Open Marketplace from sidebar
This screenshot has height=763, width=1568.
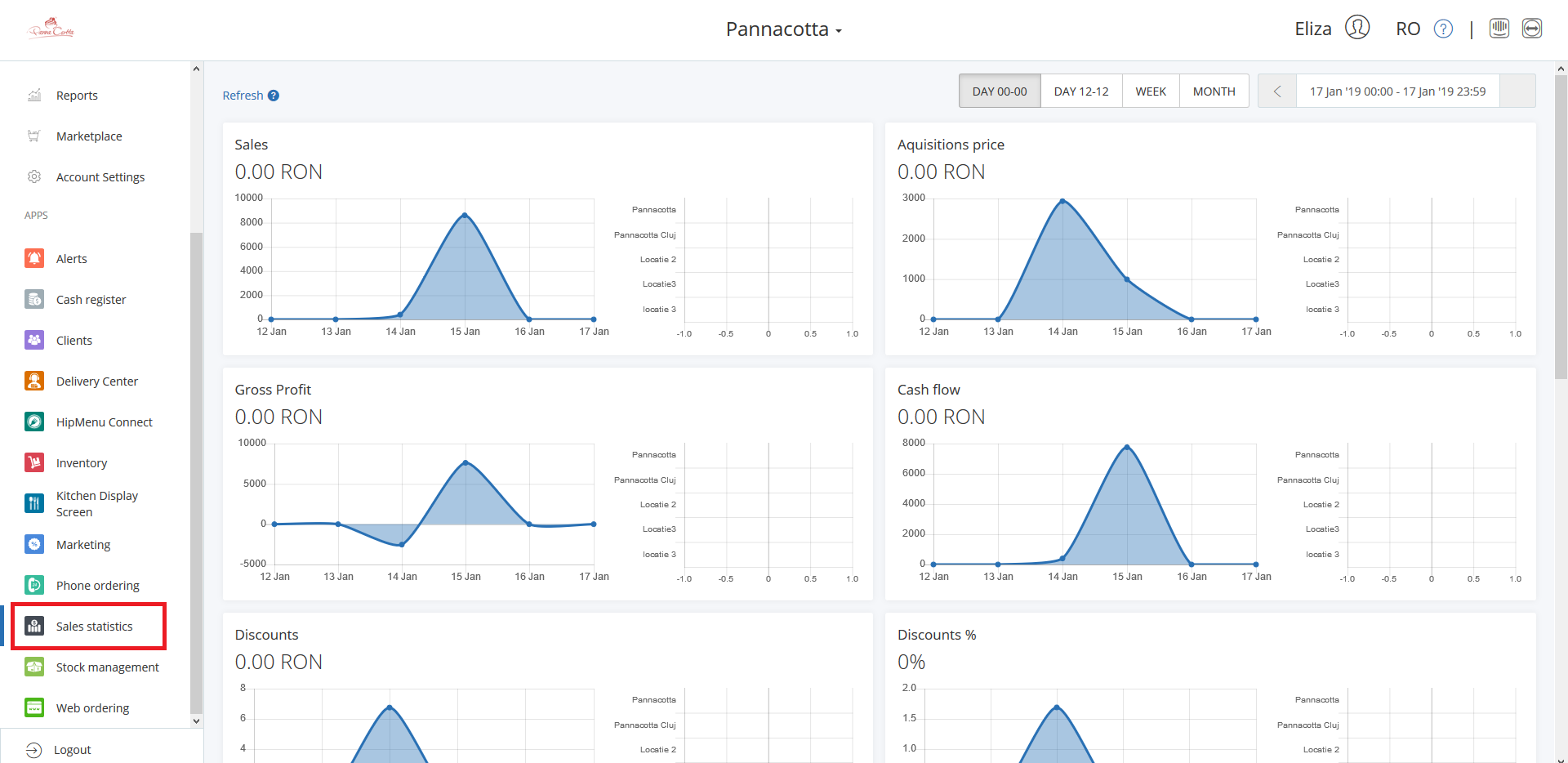click(x=89, y=136)
